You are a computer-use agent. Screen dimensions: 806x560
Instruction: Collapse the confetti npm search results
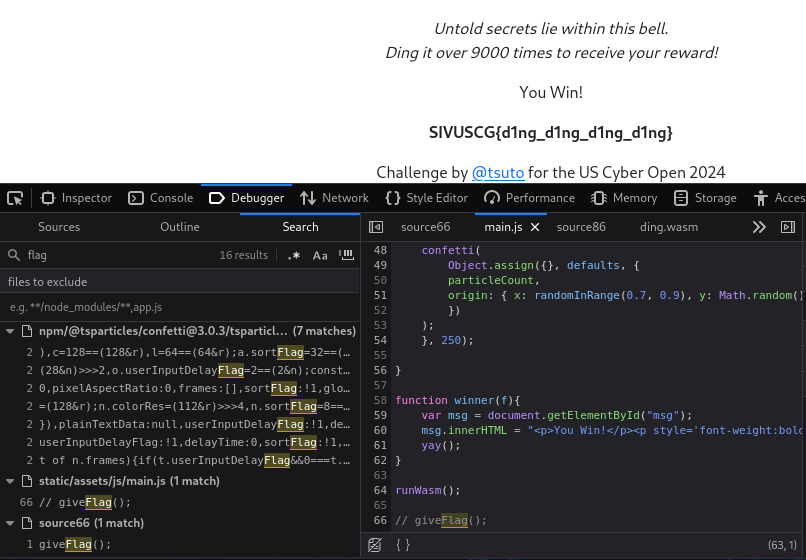pos(11,330)
